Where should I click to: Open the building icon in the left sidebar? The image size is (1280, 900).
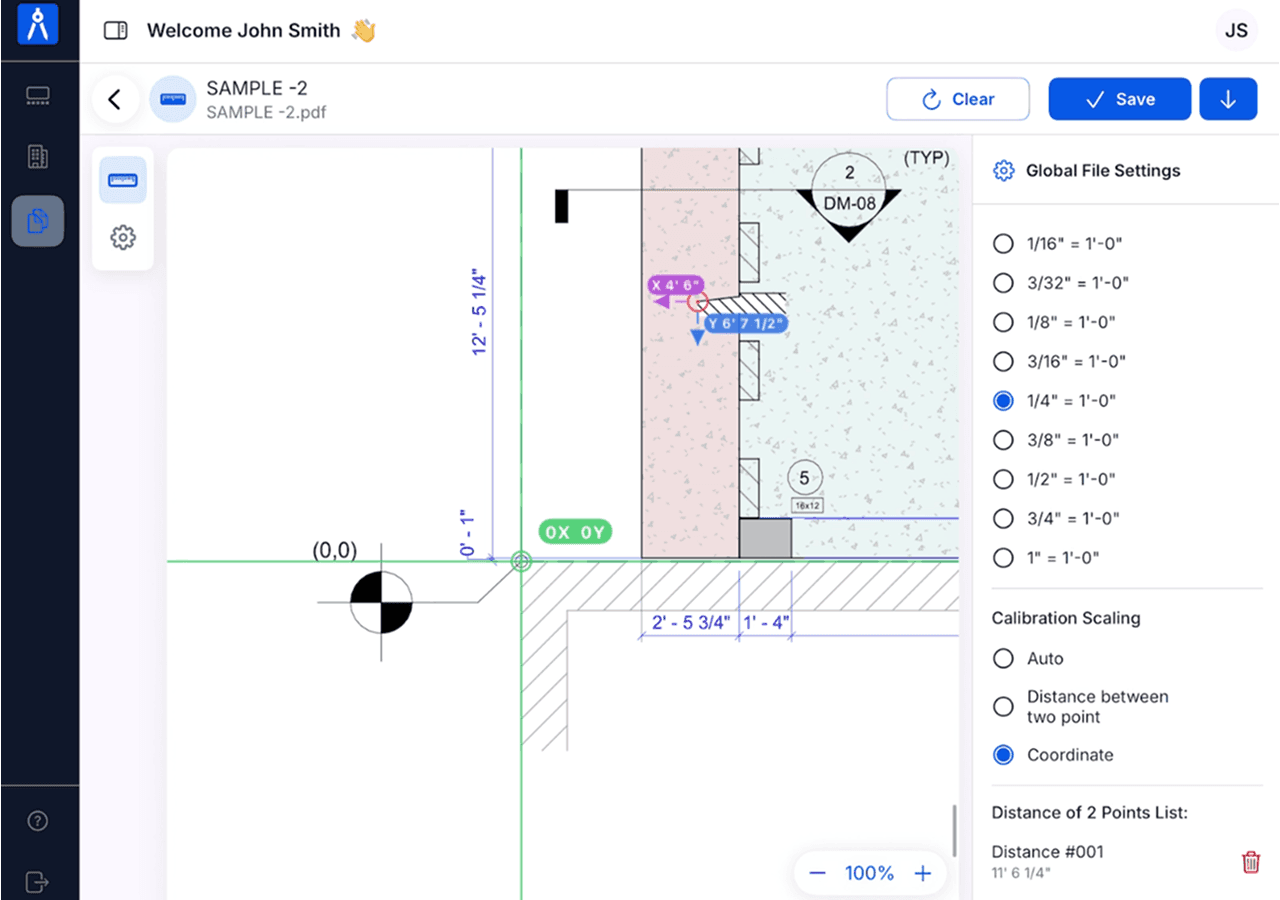pos(38,157)
